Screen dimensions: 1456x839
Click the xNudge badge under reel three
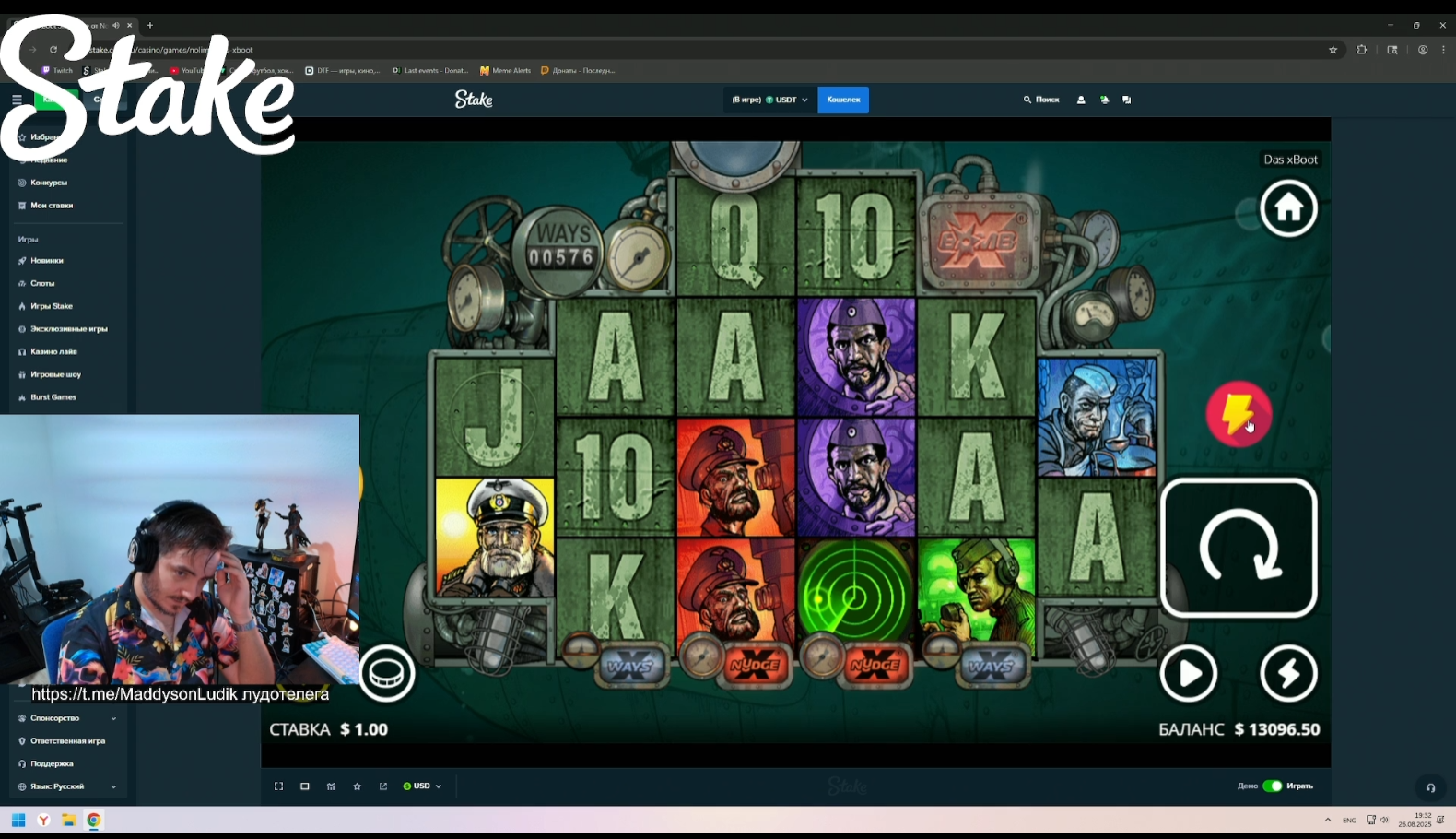pos(755,666)
